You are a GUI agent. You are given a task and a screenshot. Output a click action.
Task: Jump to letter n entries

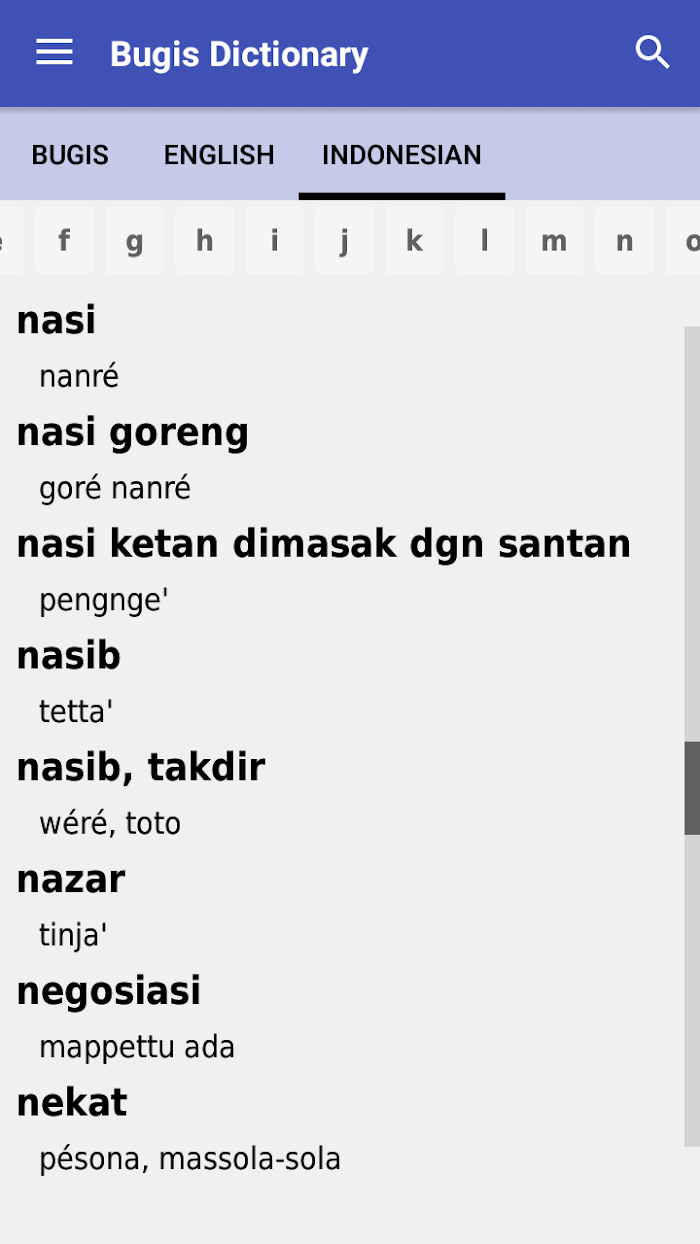(x=624, y=241)
